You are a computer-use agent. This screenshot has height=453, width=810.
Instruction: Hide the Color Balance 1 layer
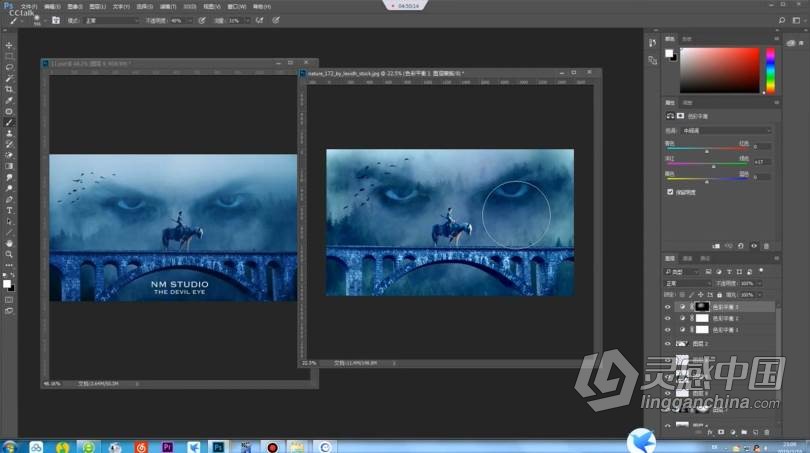pos(667,330)
